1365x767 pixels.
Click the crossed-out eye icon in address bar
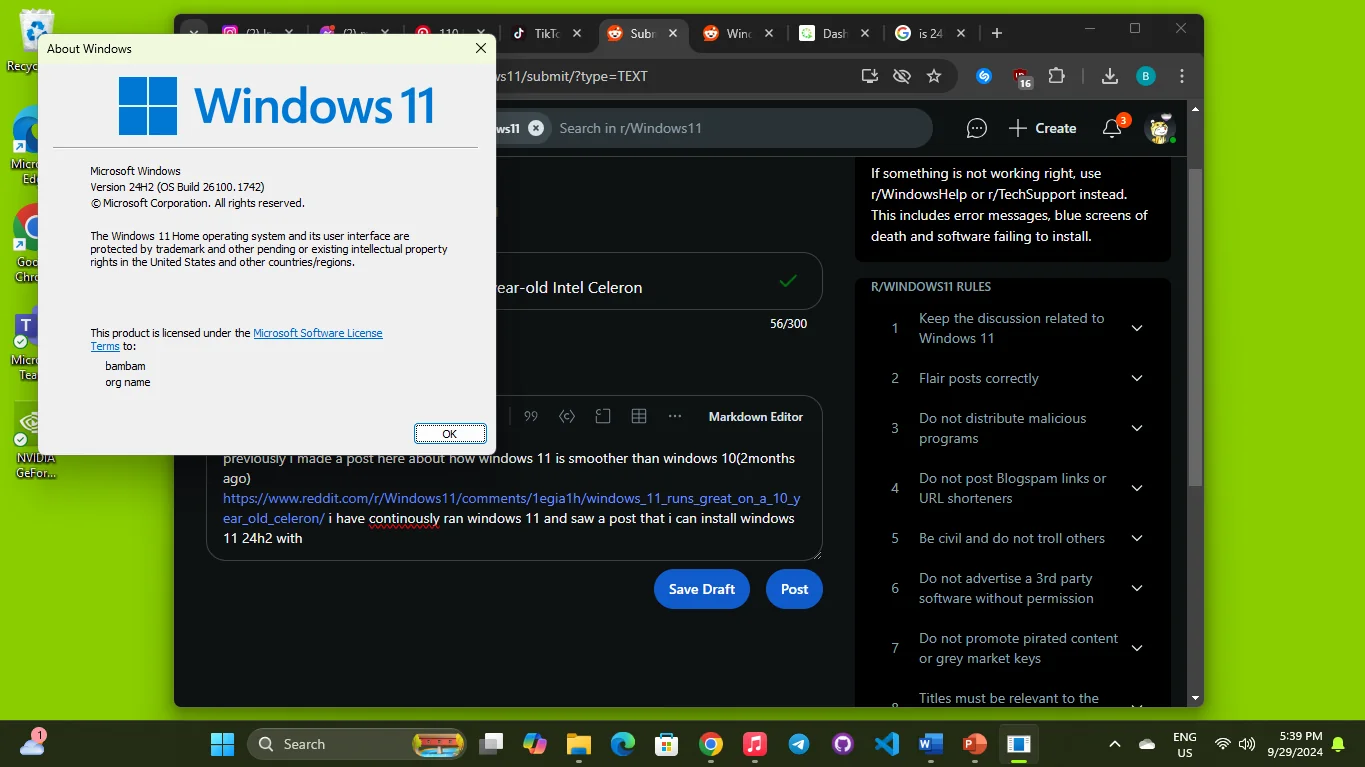click(902, 76)
